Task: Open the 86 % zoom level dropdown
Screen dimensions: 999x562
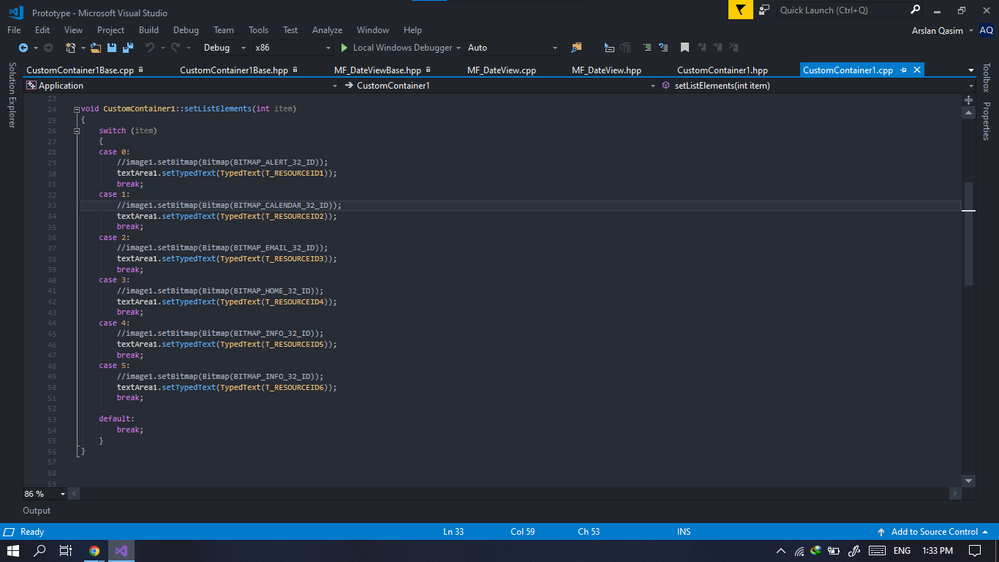Action: [x=62, y=494]
